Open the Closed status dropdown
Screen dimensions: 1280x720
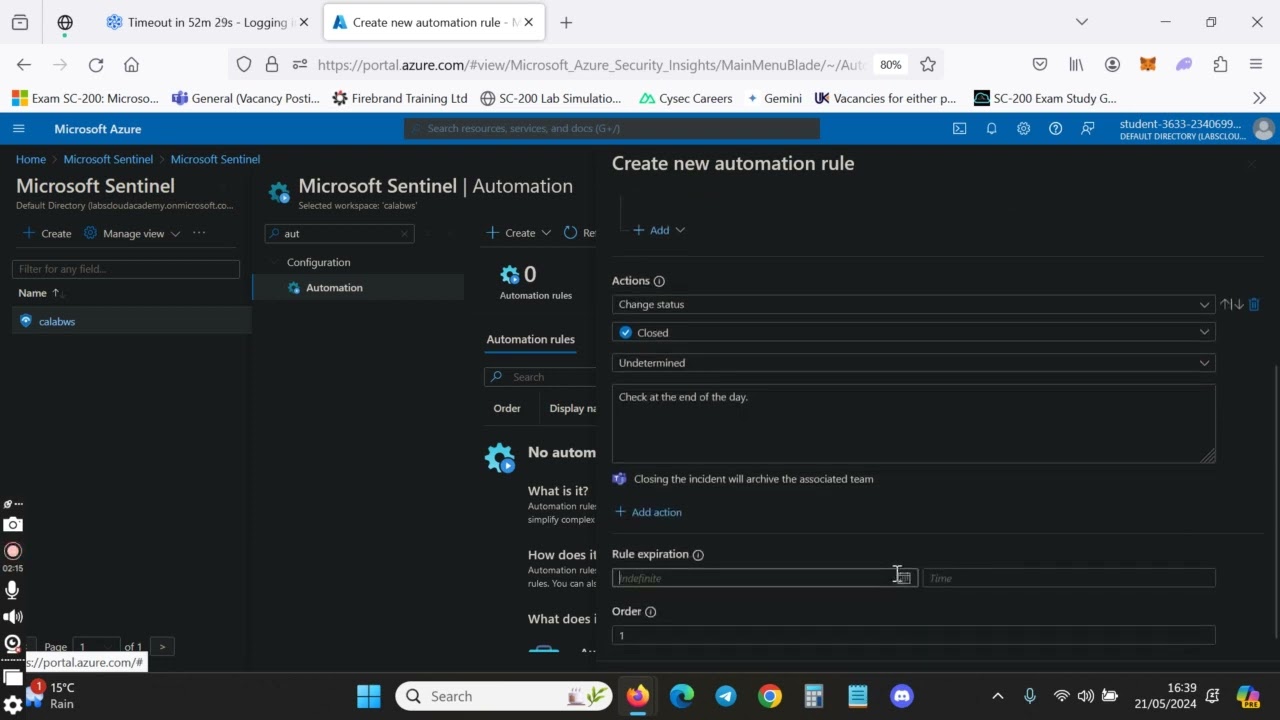pos(913,332)
